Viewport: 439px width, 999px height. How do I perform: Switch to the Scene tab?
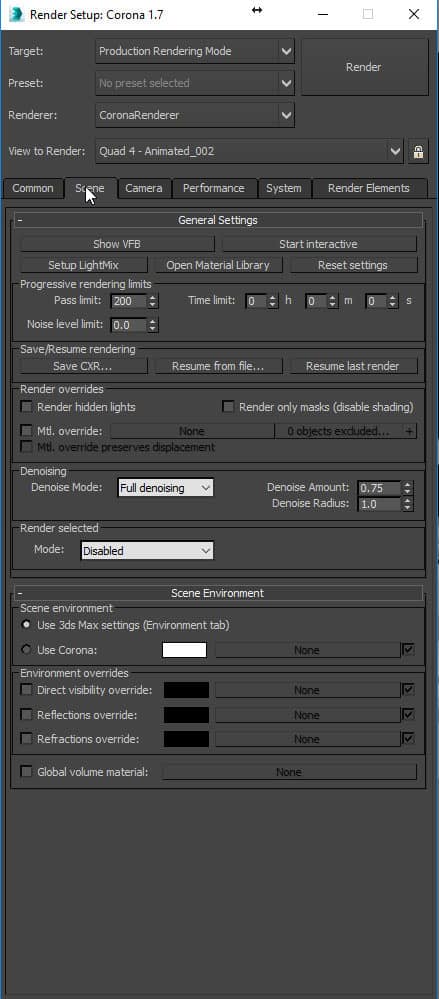[90, 189]
